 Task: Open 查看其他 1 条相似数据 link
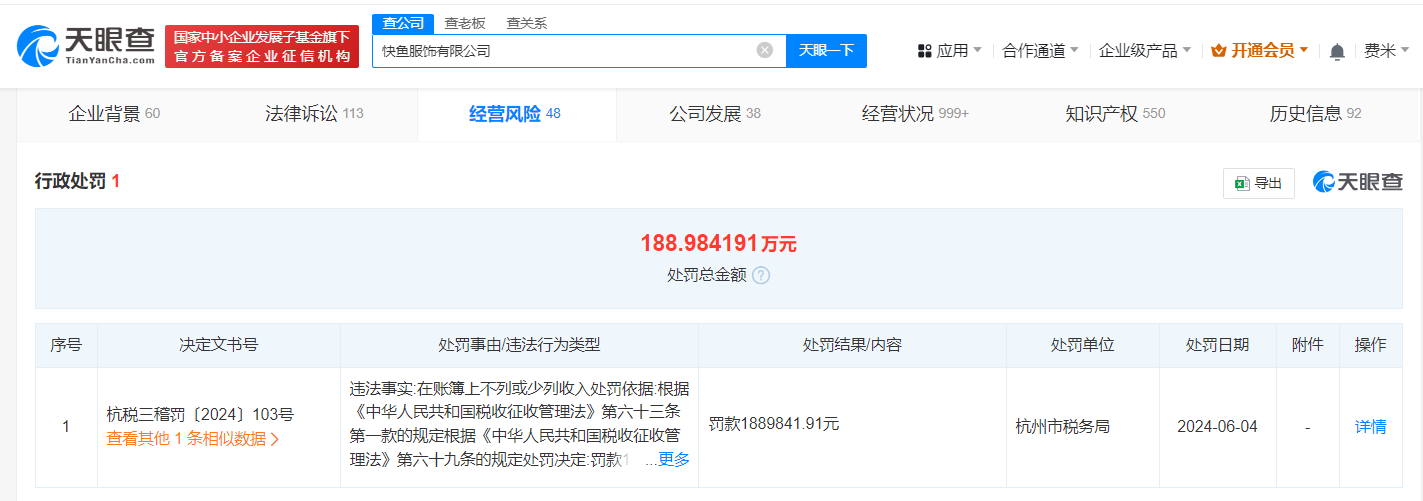192,438
